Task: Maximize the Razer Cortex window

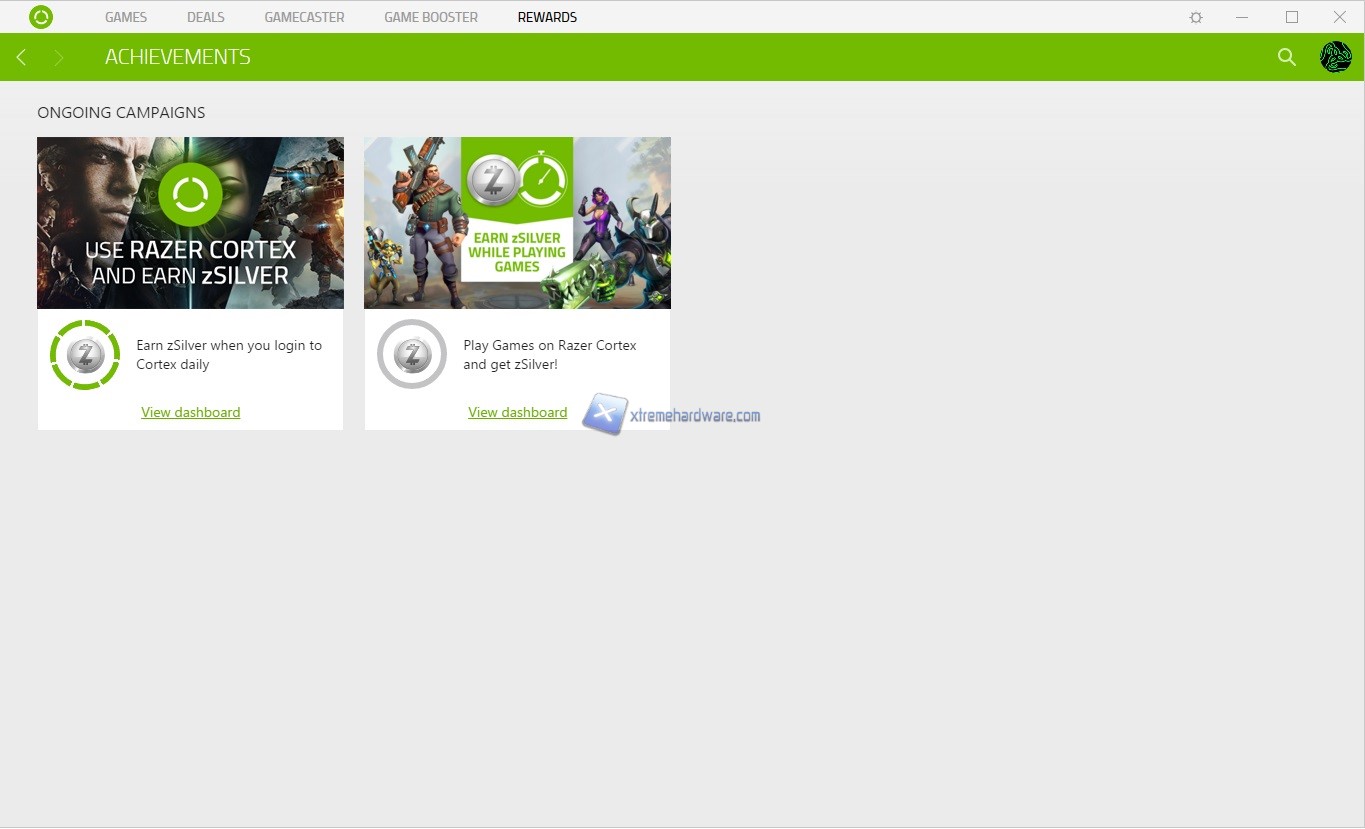Action: tap(1292, 17)
